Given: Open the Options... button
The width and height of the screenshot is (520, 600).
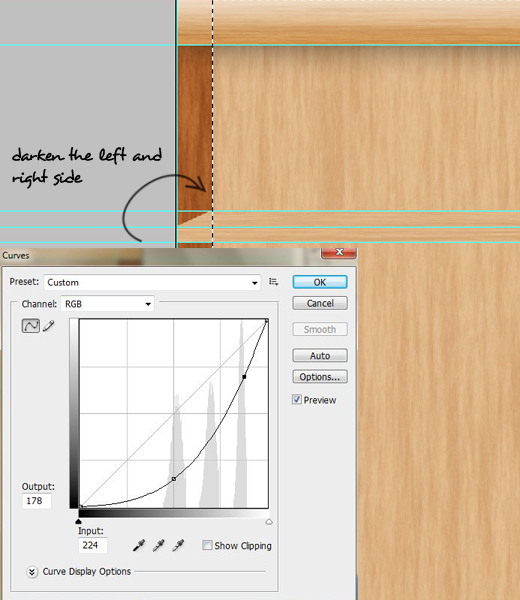Looking at the screenshot, I should pos(320,377).
